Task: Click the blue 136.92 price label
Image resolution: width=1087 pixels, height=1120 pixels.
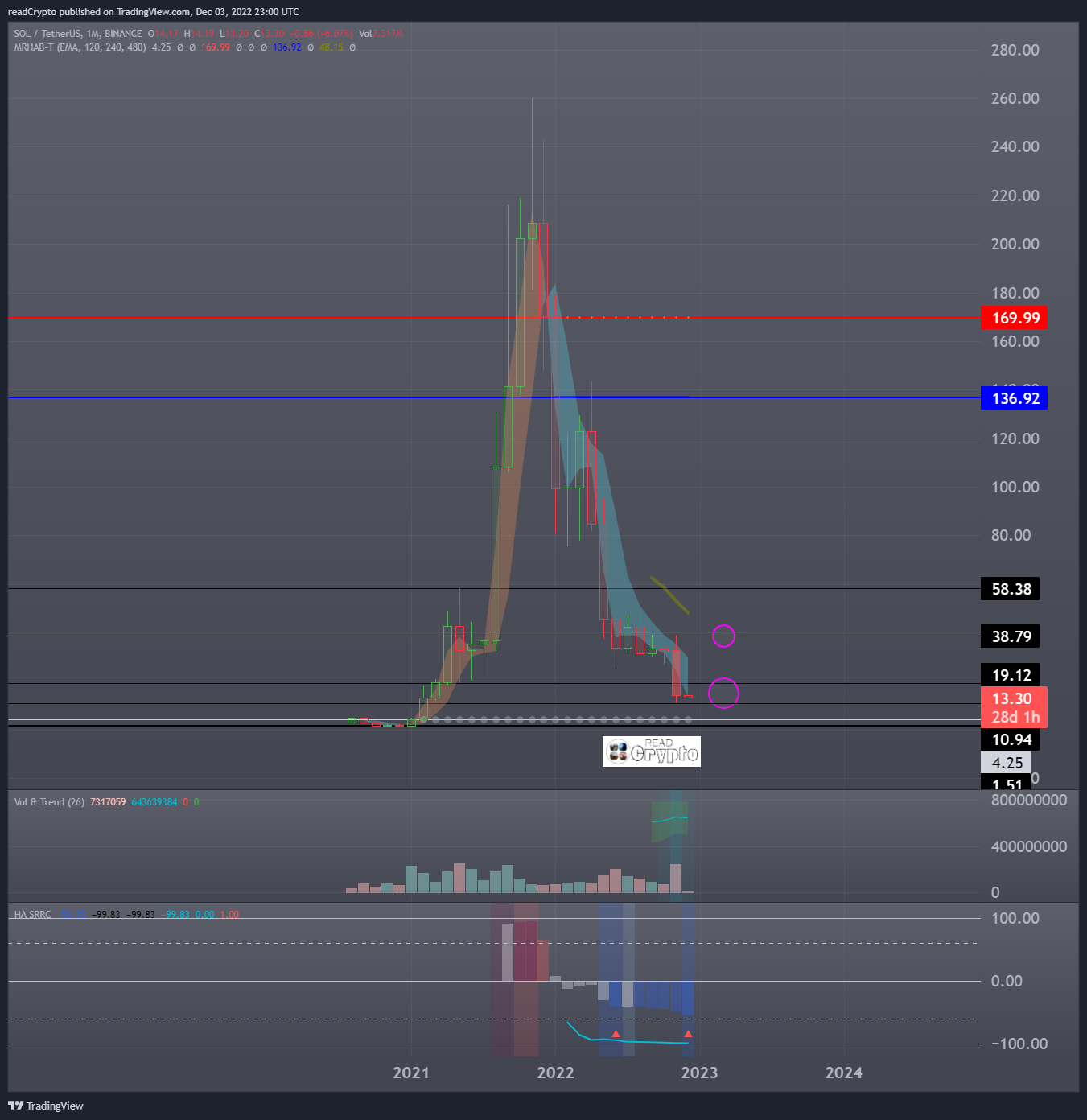Action: (x=1014, y=398)
